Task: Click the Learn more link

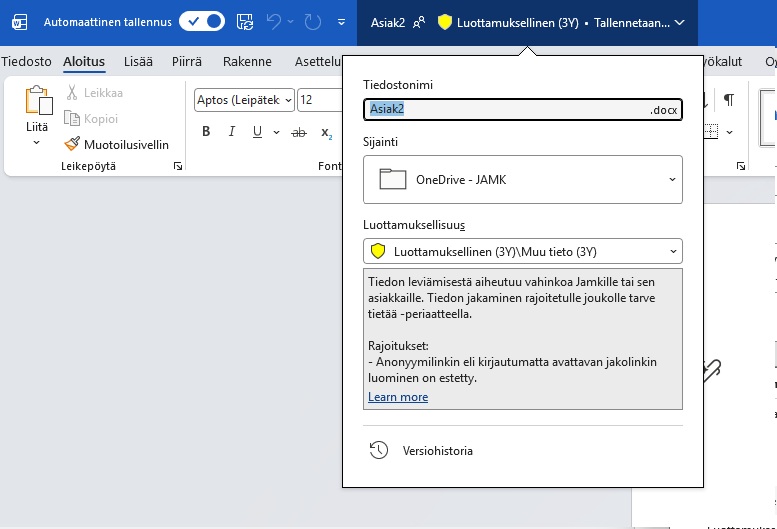Action: 398,397
